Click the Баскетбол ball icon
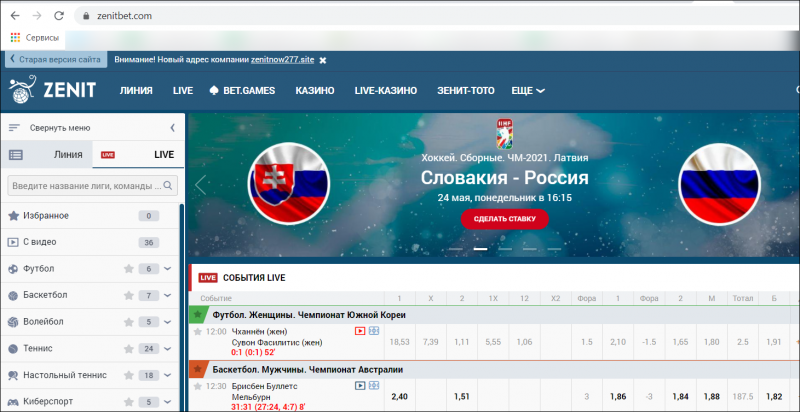 pos(13,295)
